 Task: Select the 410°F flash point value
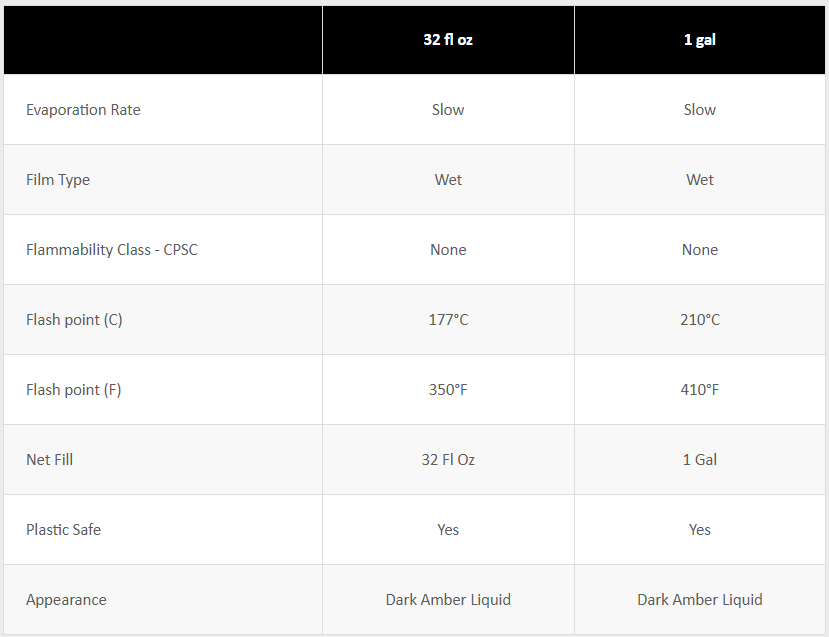pyautogui.click(x=700, y=390)
